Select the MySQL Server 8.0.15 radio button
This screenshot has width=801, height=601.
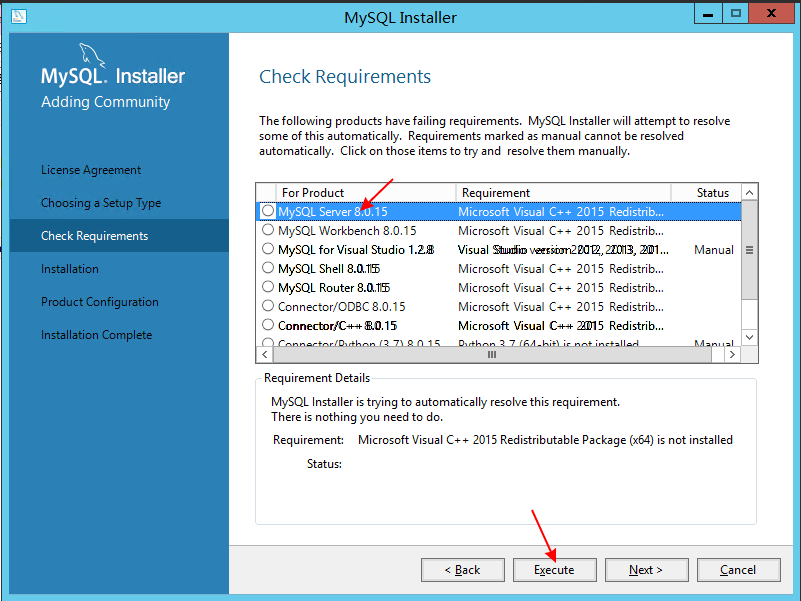point(268,211)
